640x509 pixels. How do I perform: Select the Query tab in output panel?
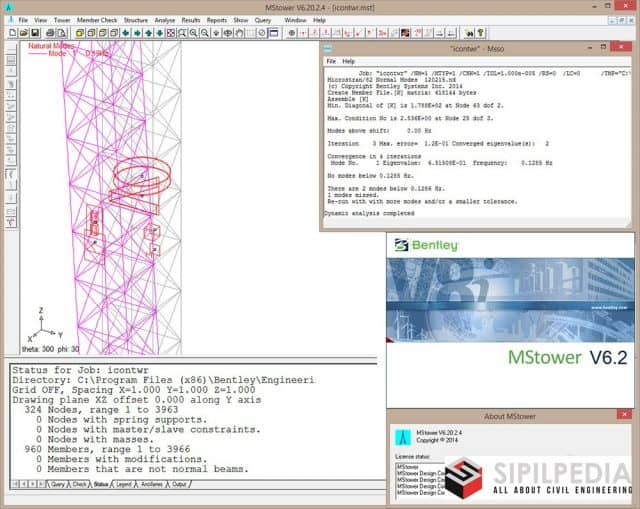(57, 485)
